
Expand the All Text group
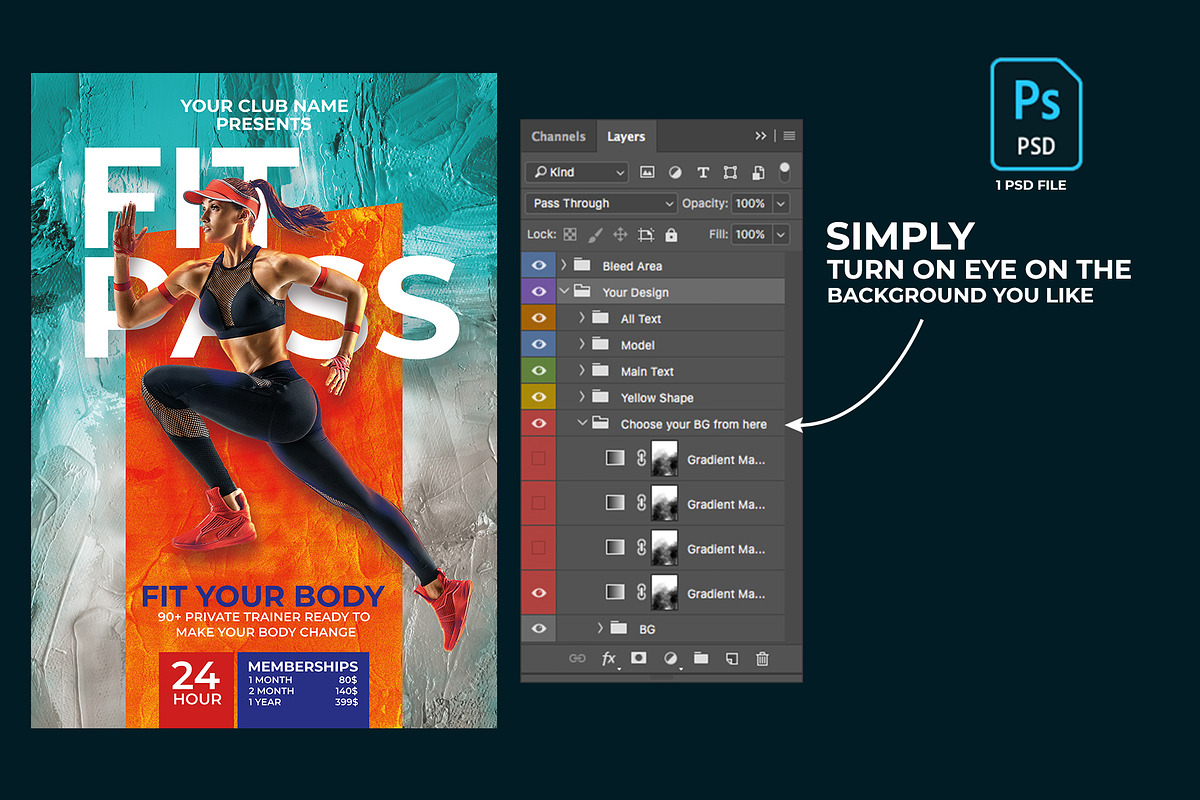click(x=582, y=318)
